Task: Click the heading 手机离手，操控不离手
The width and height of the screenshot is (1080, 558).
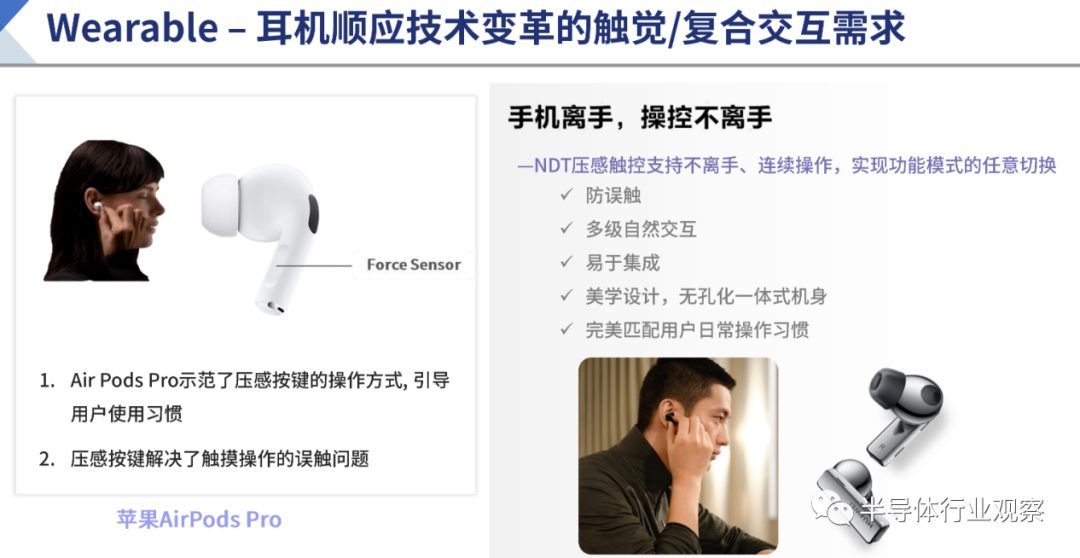Action: point(641,118)
